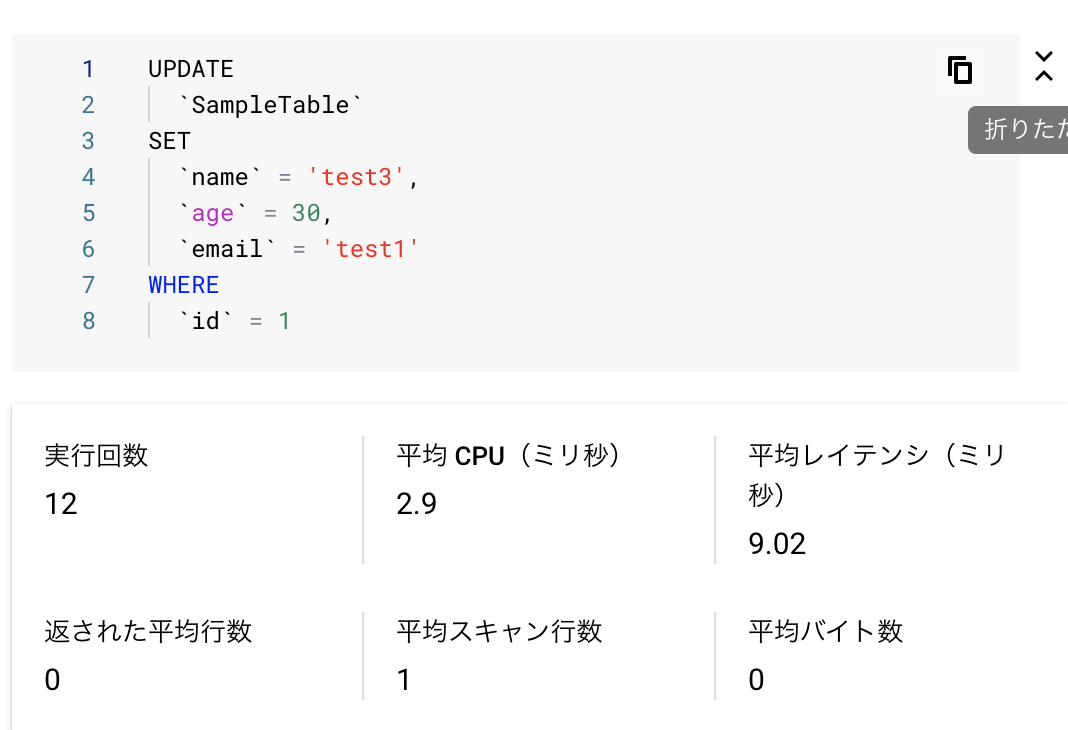Copy the SQL query to clipboard
1068x730 pixels.
tap(960, 70)
